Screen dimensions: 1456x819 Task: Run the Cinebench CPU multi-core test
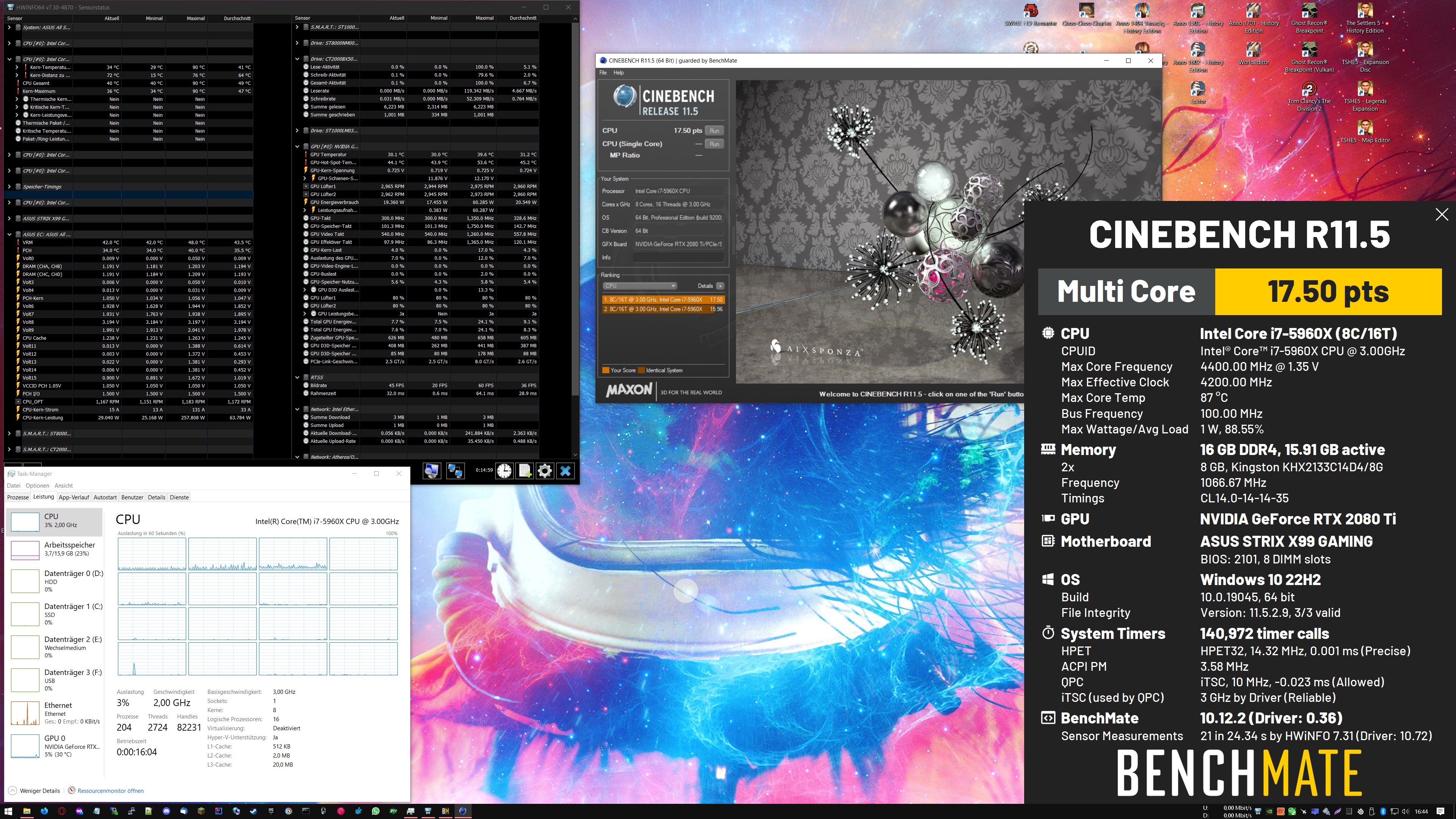pos(714,130)
